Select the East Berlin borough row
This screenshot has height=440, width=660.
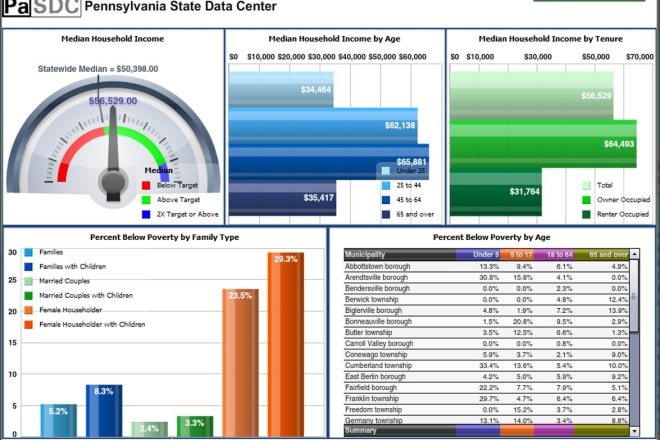click(487, 376)
